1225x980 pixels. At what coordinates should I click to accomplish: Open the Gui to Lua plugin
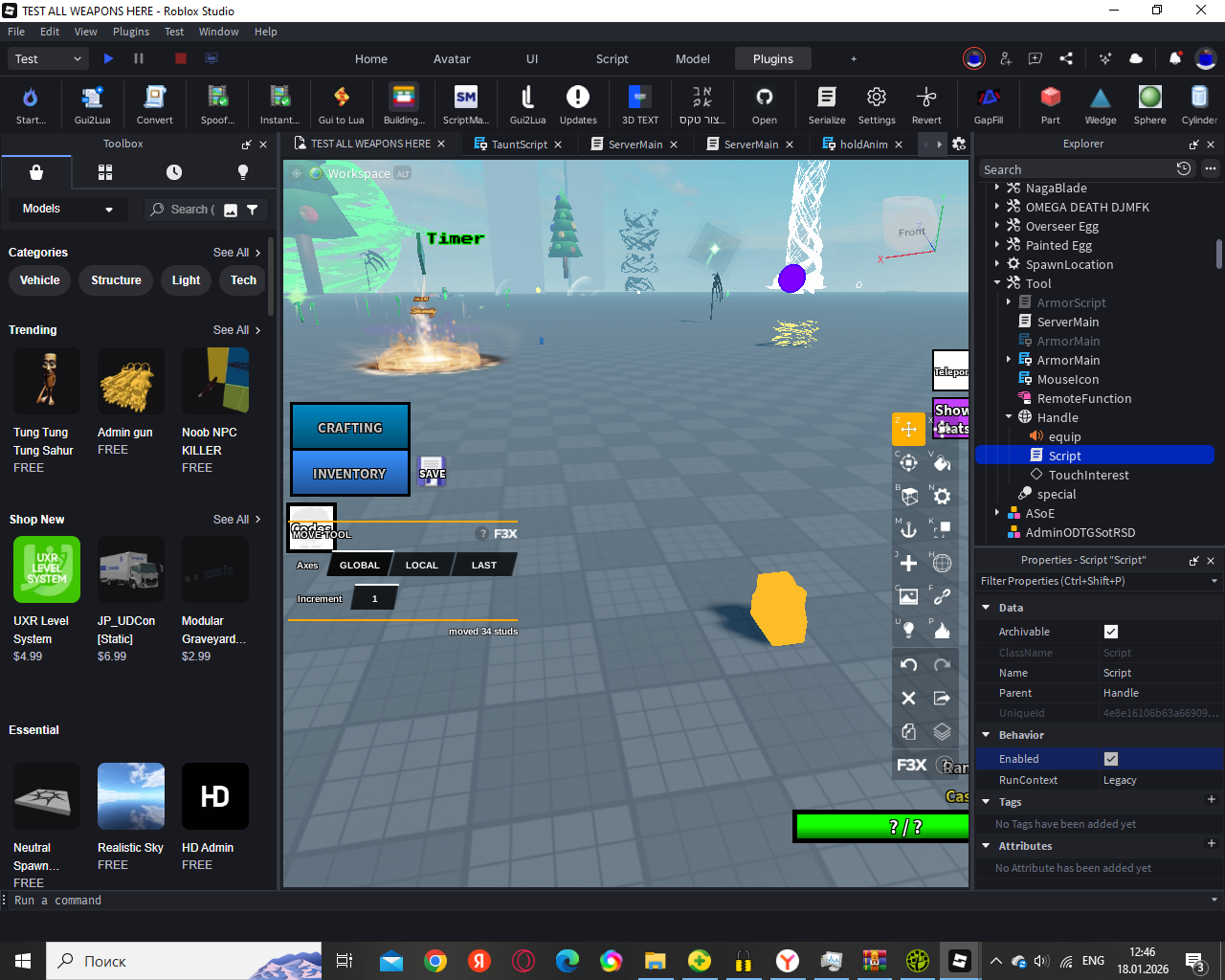[341, 104]
